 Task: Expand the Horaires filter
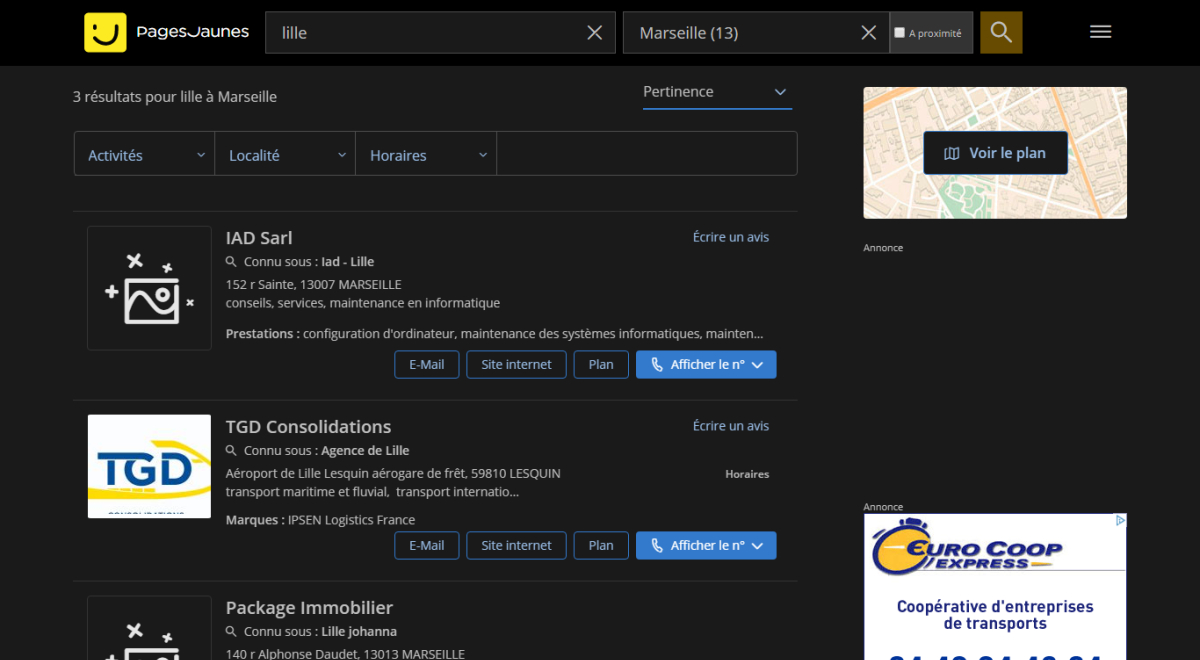point(426,154)
